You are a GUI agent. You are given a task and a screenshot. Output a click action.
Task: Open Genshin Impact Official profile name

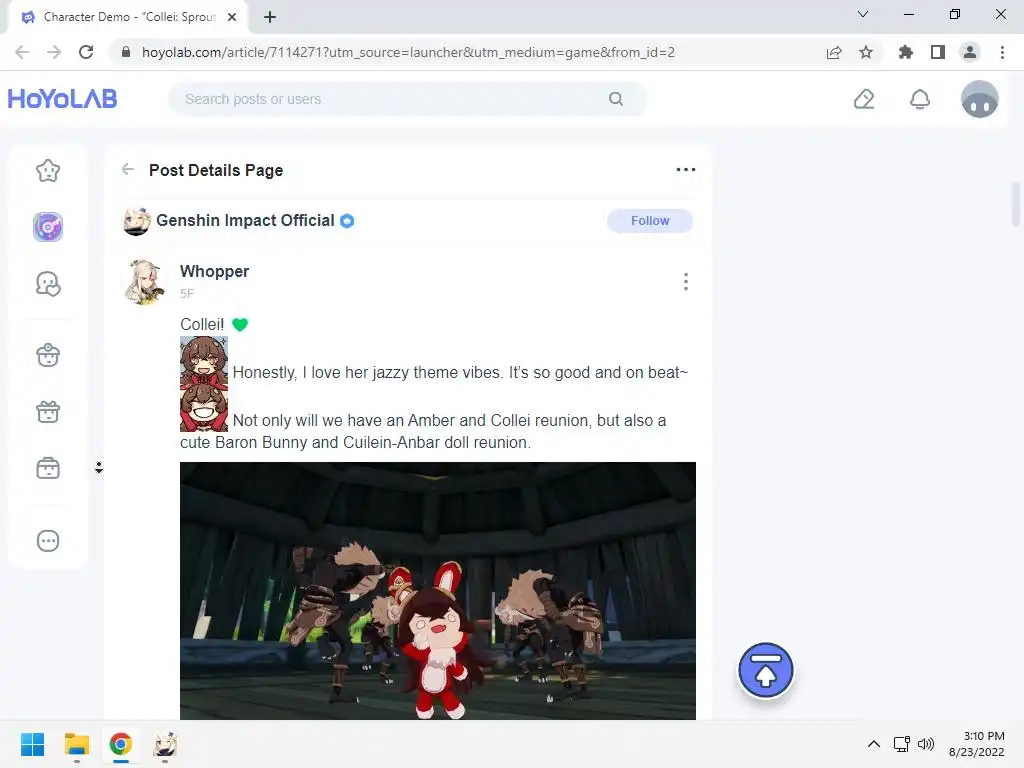[x=245, y=221]
